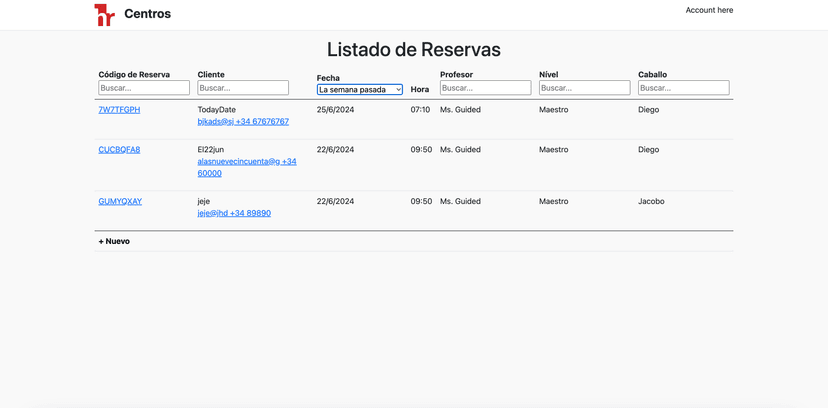Click the Hora column header
The width and height of the screenshot is (828, 408).
click(x=420, y=90)
